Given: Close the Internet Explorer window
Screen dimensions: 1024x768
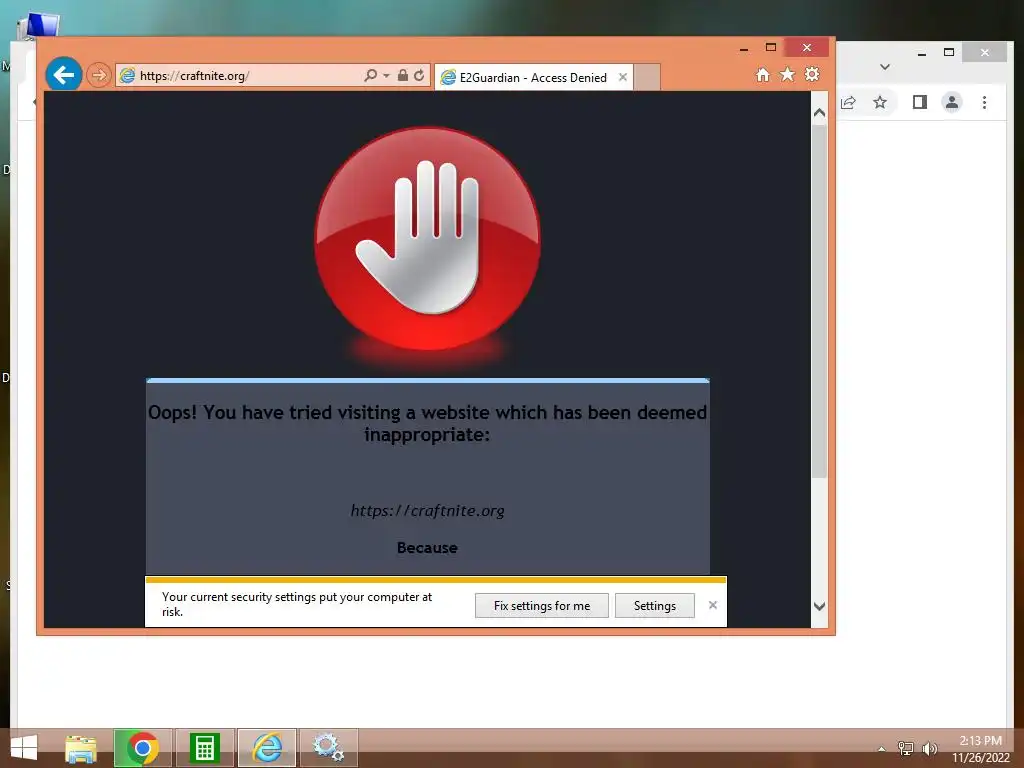Looking at the screenshot, I should 807,48.
